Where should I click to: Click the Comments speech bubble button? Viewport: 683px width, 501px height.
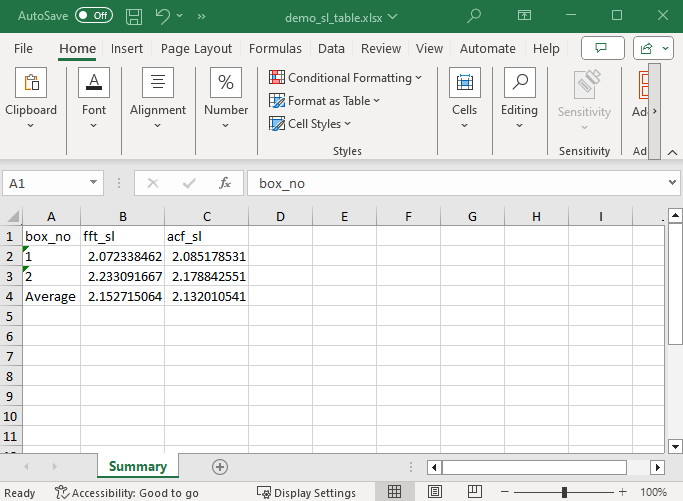point(602,48)
